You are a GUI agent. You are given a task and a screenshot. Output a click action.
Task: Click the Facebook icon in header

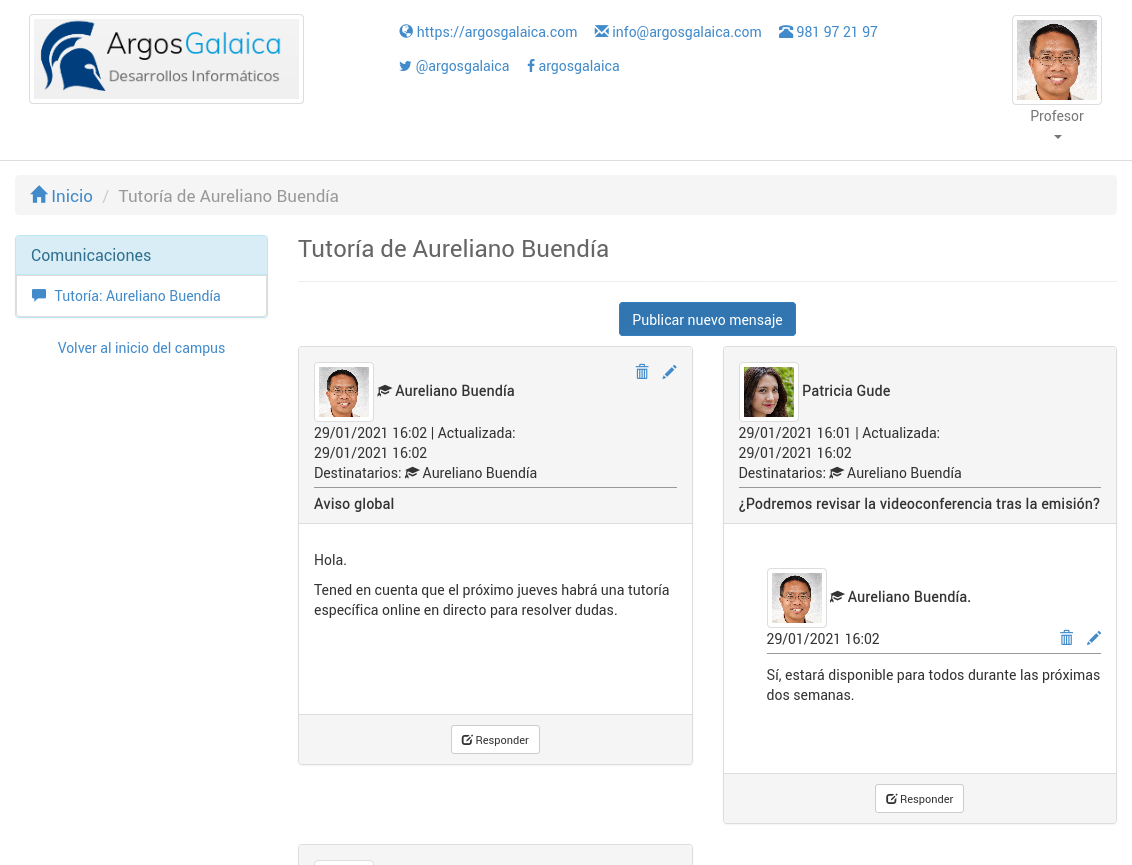click(x=531, y=66)
